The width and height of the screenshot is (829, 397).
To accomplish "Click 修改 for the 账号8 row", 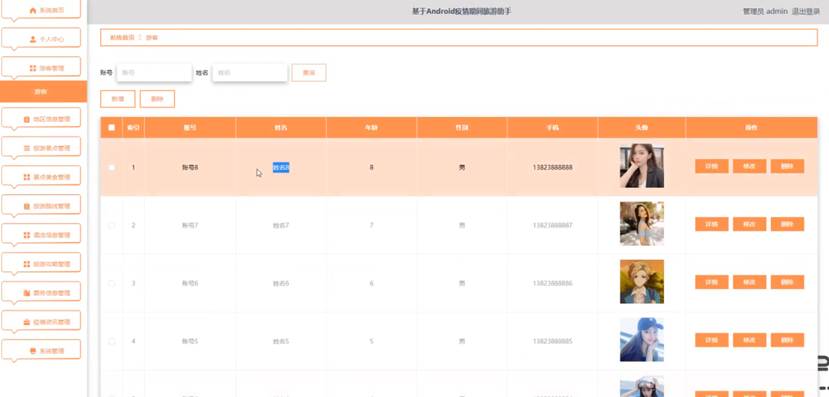I will click(x=749, y=167).
